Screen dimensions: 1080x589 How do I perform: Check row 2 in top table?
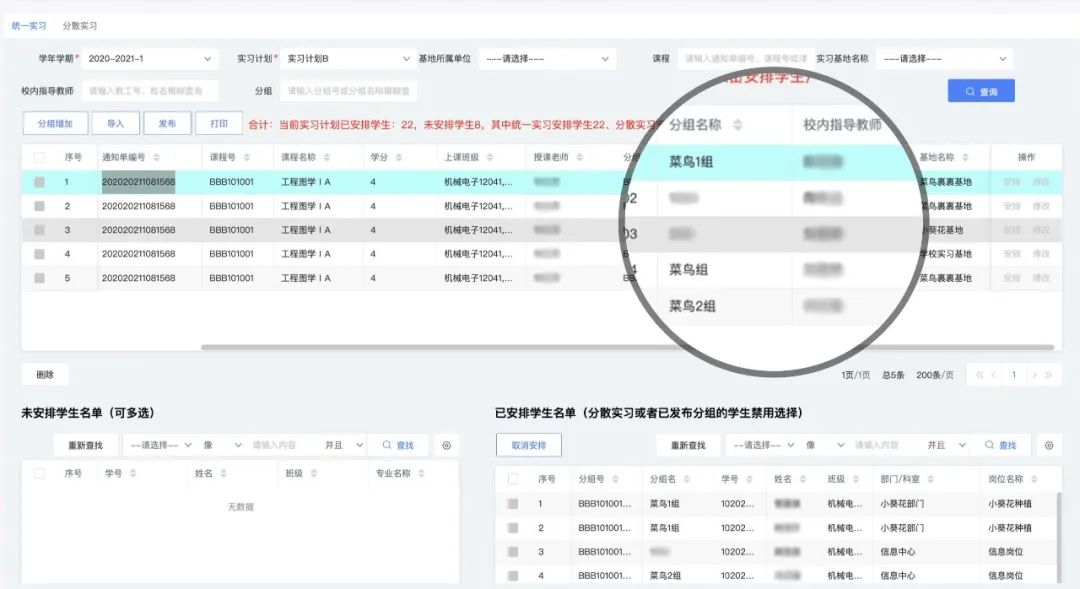[39, 206]
